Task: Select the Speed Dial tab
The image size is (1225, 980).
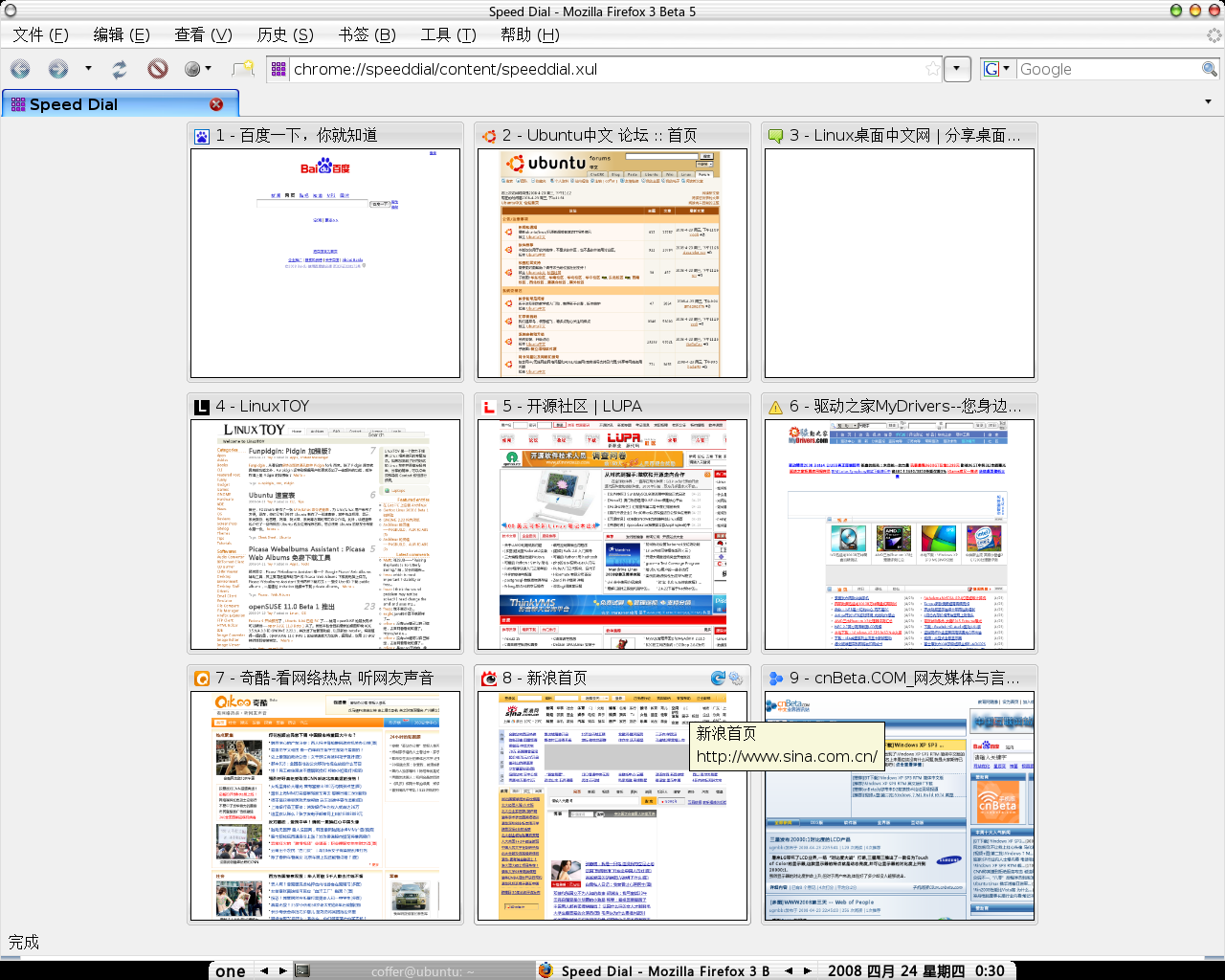Action: pos(120,104)
